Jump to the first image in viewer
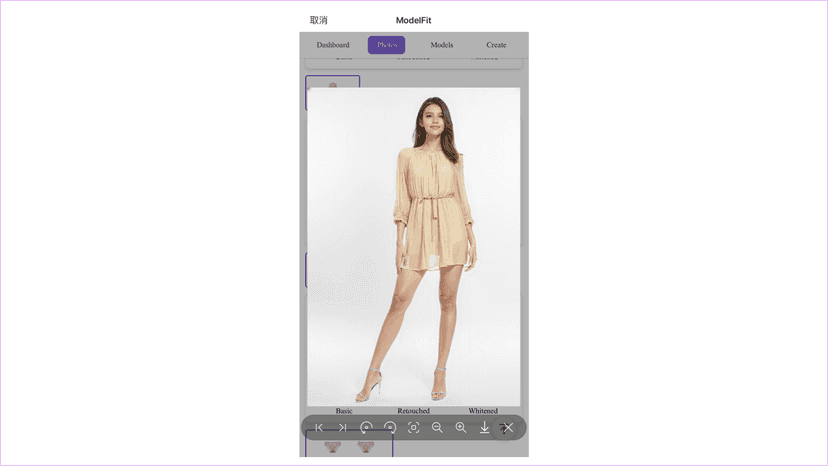 pyautogui.click(x=319, y=427)
